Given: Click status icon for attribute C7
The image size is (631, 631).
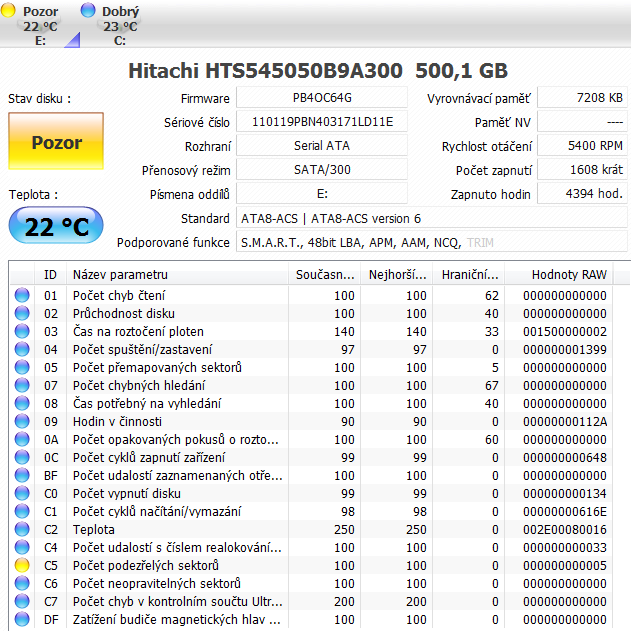Looking at the screenshot, I should [x=22, y=601].
